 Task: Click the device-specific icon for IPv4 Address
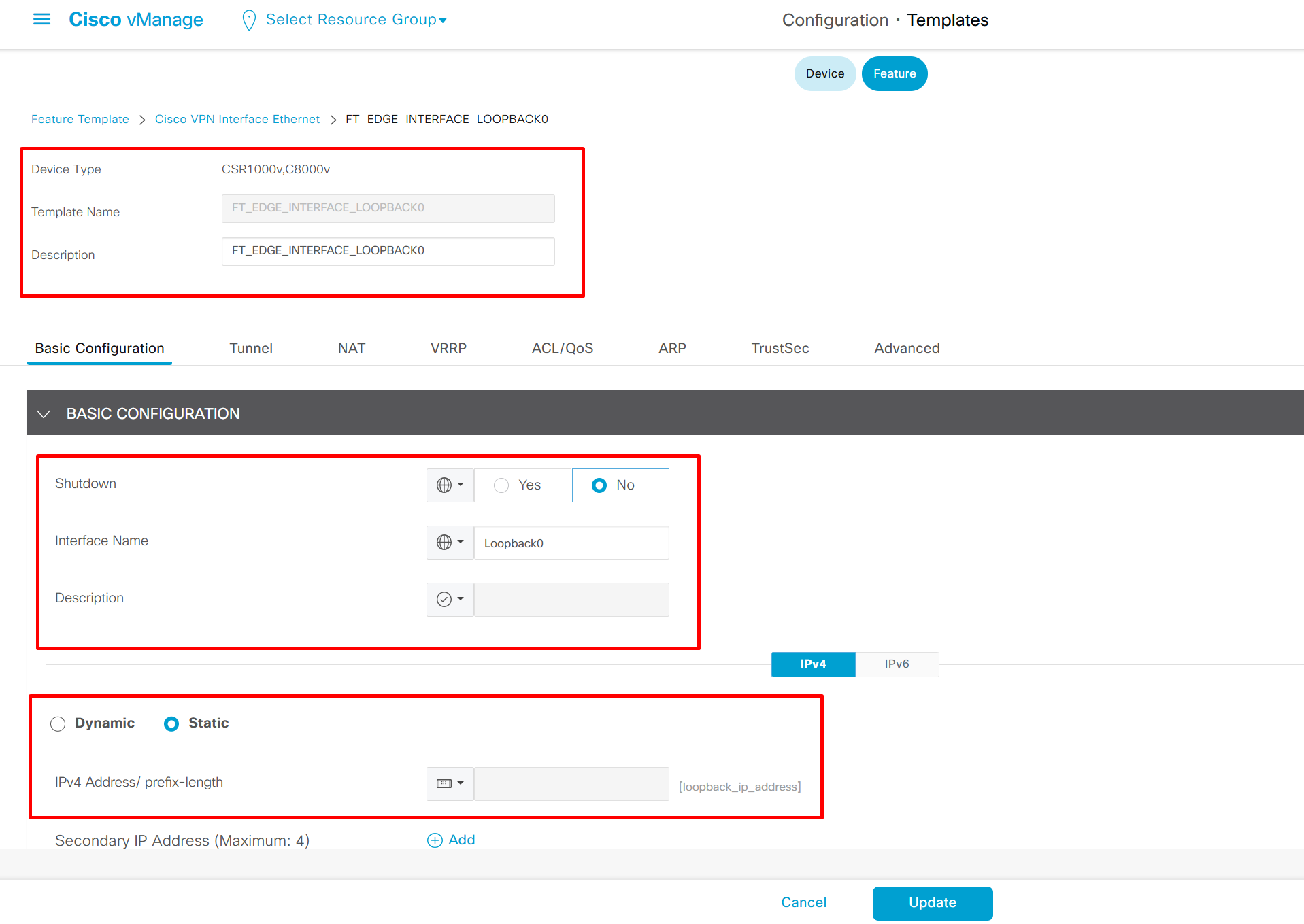(444, 784)
